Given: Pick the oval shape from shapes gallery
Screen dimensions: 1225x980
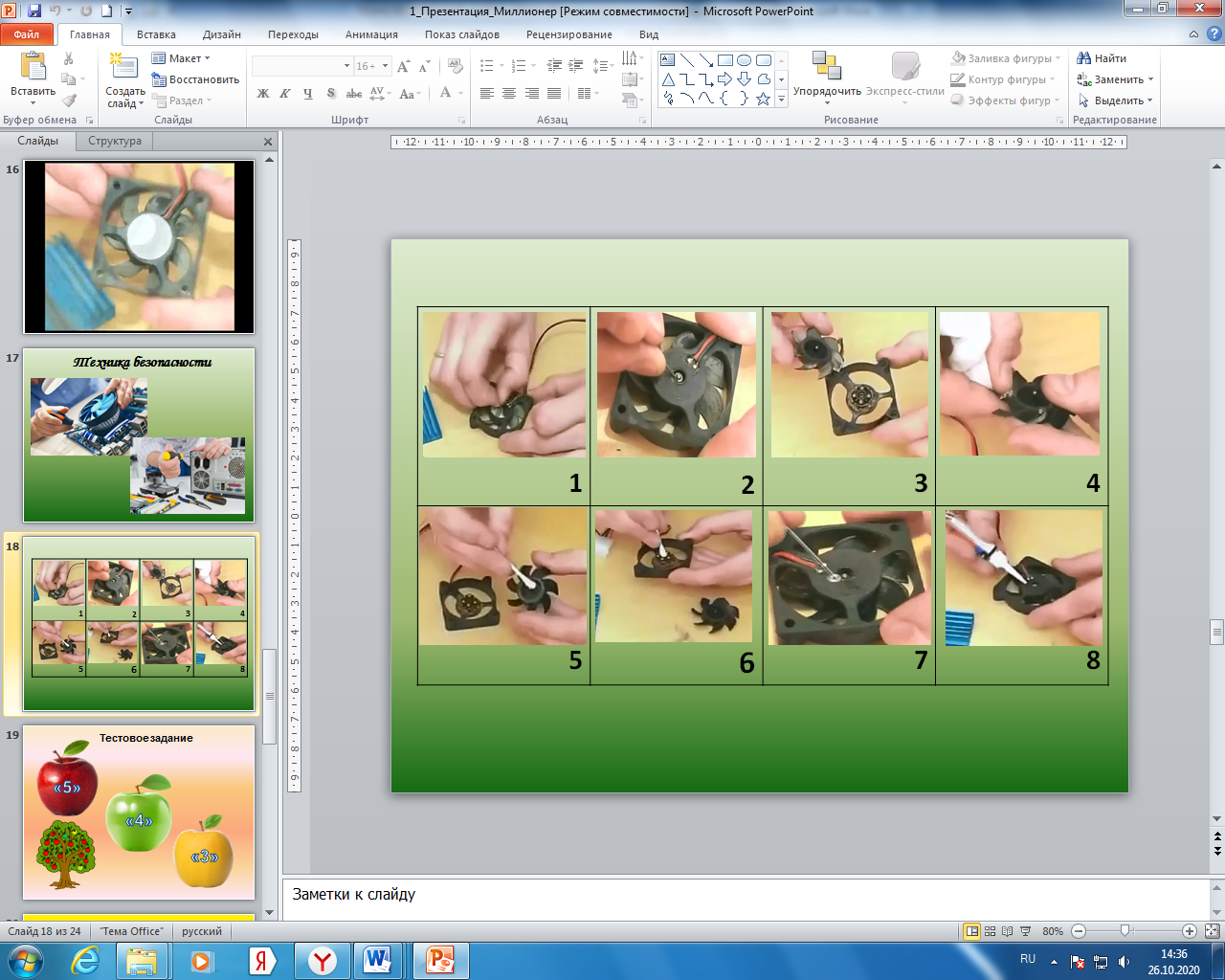Looking at the screenshot, I should click(744, 60).
